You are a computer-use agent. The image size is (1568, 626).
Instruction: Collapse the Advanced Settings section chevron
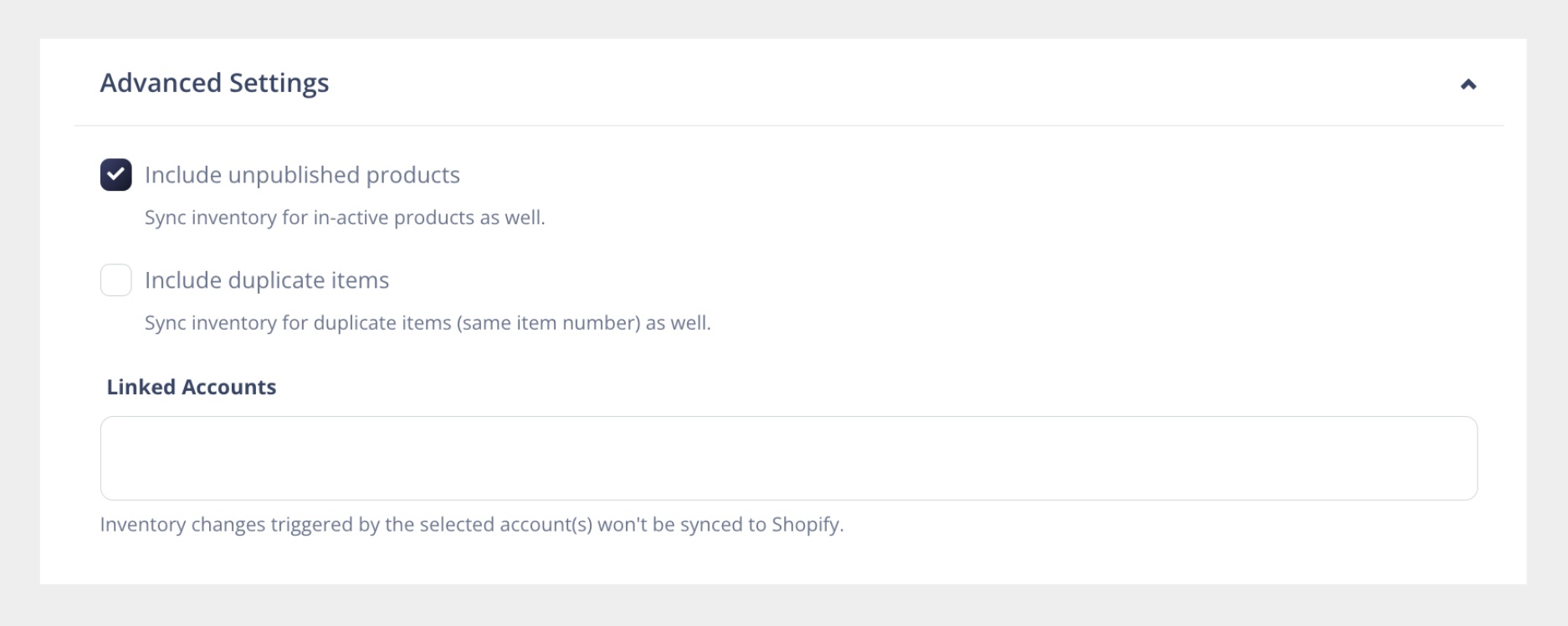pos(1468,85)
